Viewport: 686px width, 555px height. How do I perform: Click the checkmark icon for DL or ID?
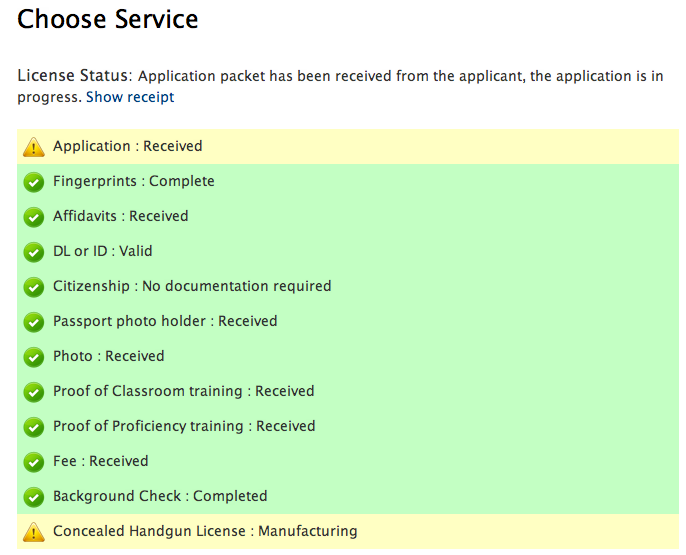coord(34,252)
